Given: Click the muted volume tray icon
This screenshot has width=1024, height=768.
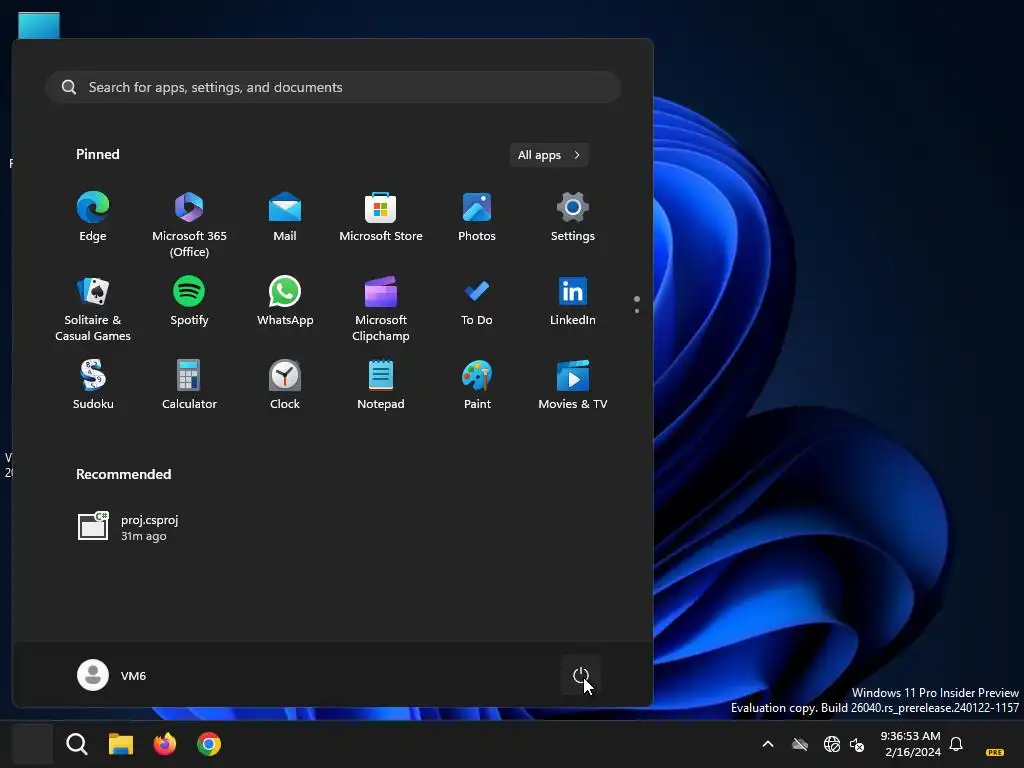Looking at the screenshot, I should 857,744.
